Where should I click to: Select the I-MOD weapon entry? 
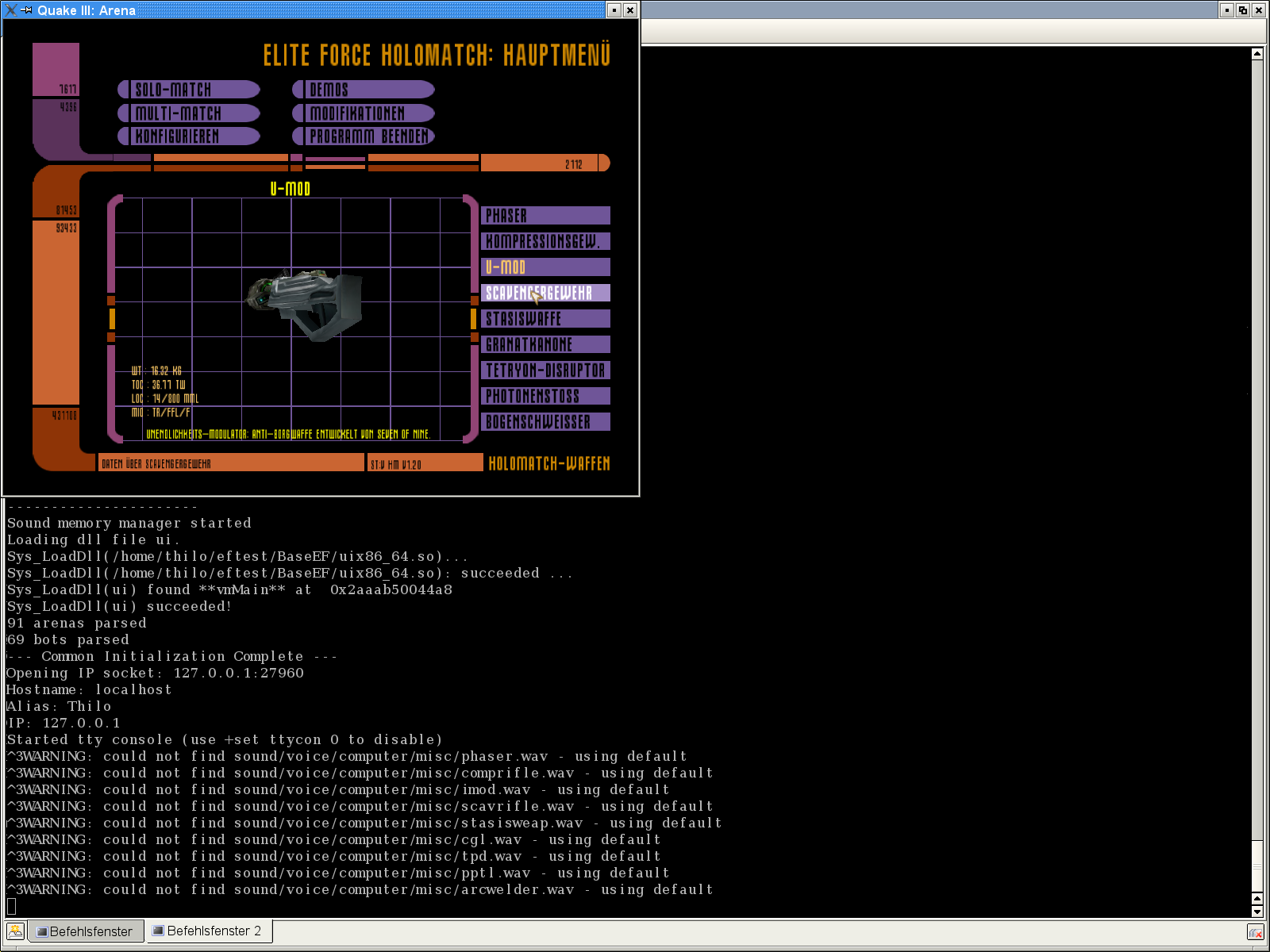[x=545, y=267]
